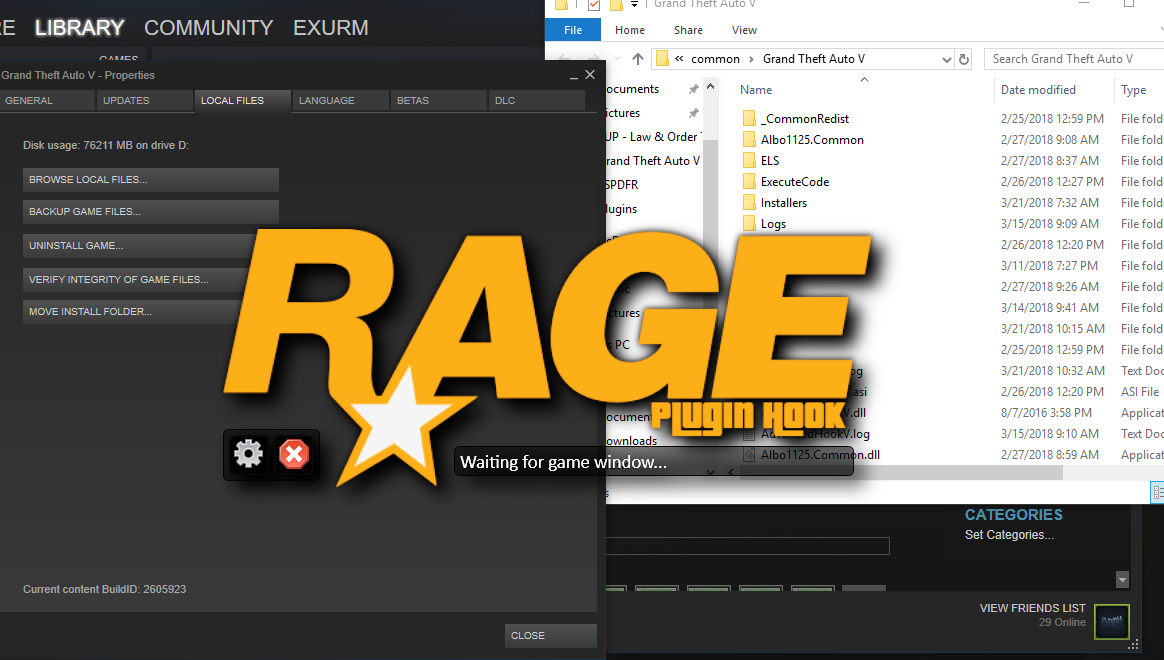
Task: Cancel loading with the red X icon
Action: click(x=294, y=454)
